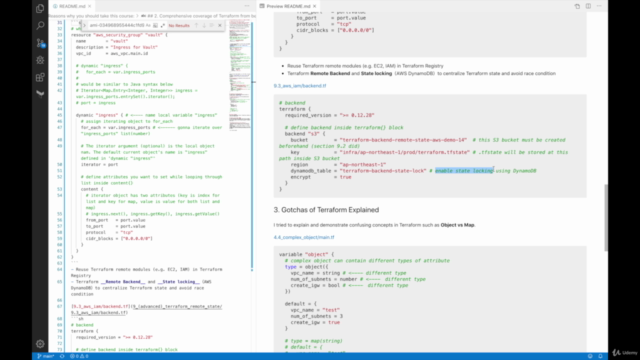Viewport: 640px width, 360px height.
Task: Open the Manage gear at bottom of activity bar
Action: pyautogui.click(x=40, y=344)
